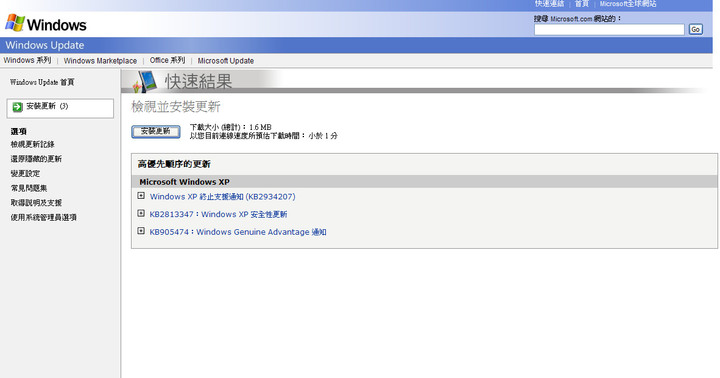
Task: Open the KB2813347 Windows XP 安全性更新 link
Action: [x=218, y=214]
